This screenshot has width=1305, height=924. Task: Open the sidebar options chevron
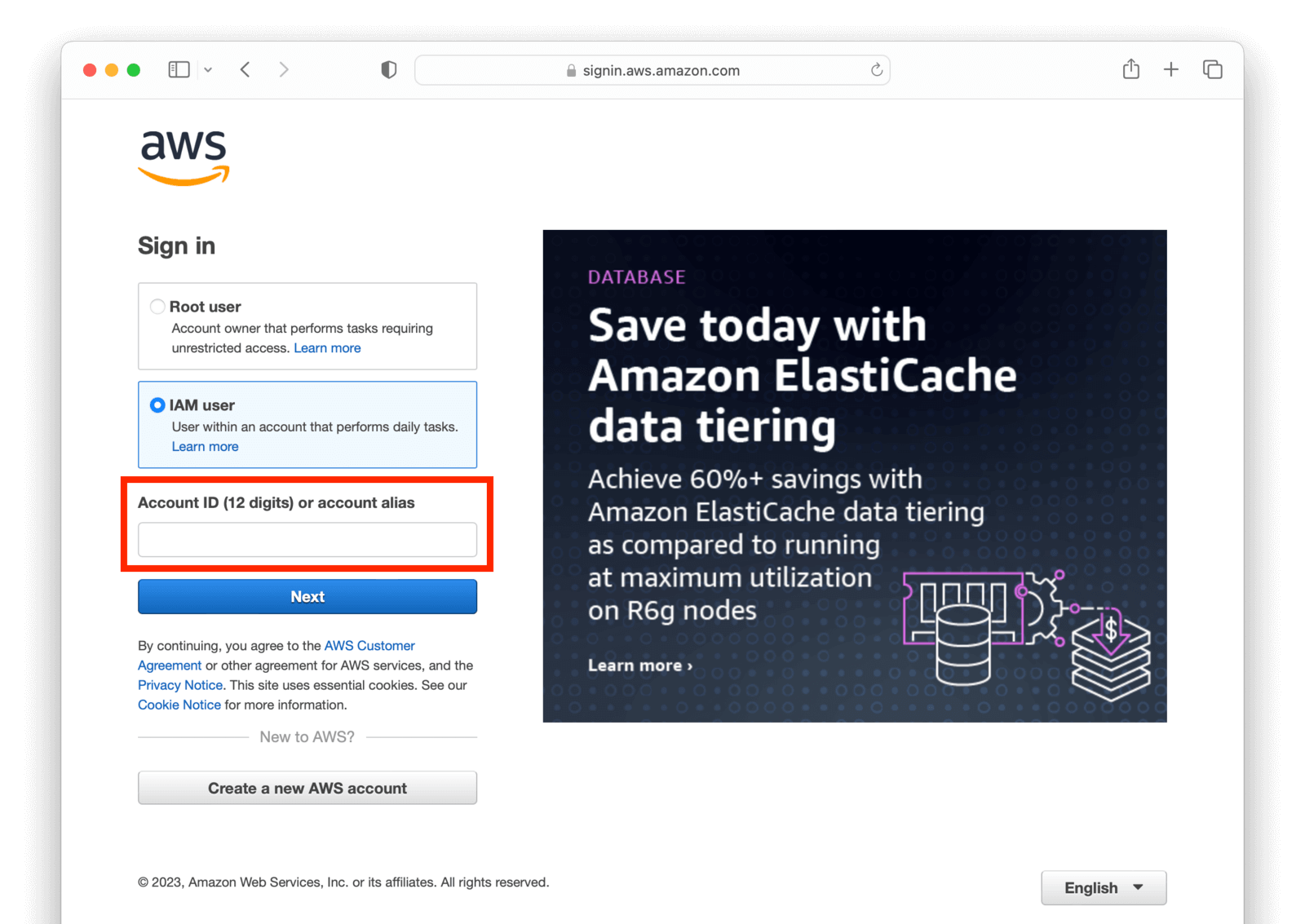tap(209, 69)
